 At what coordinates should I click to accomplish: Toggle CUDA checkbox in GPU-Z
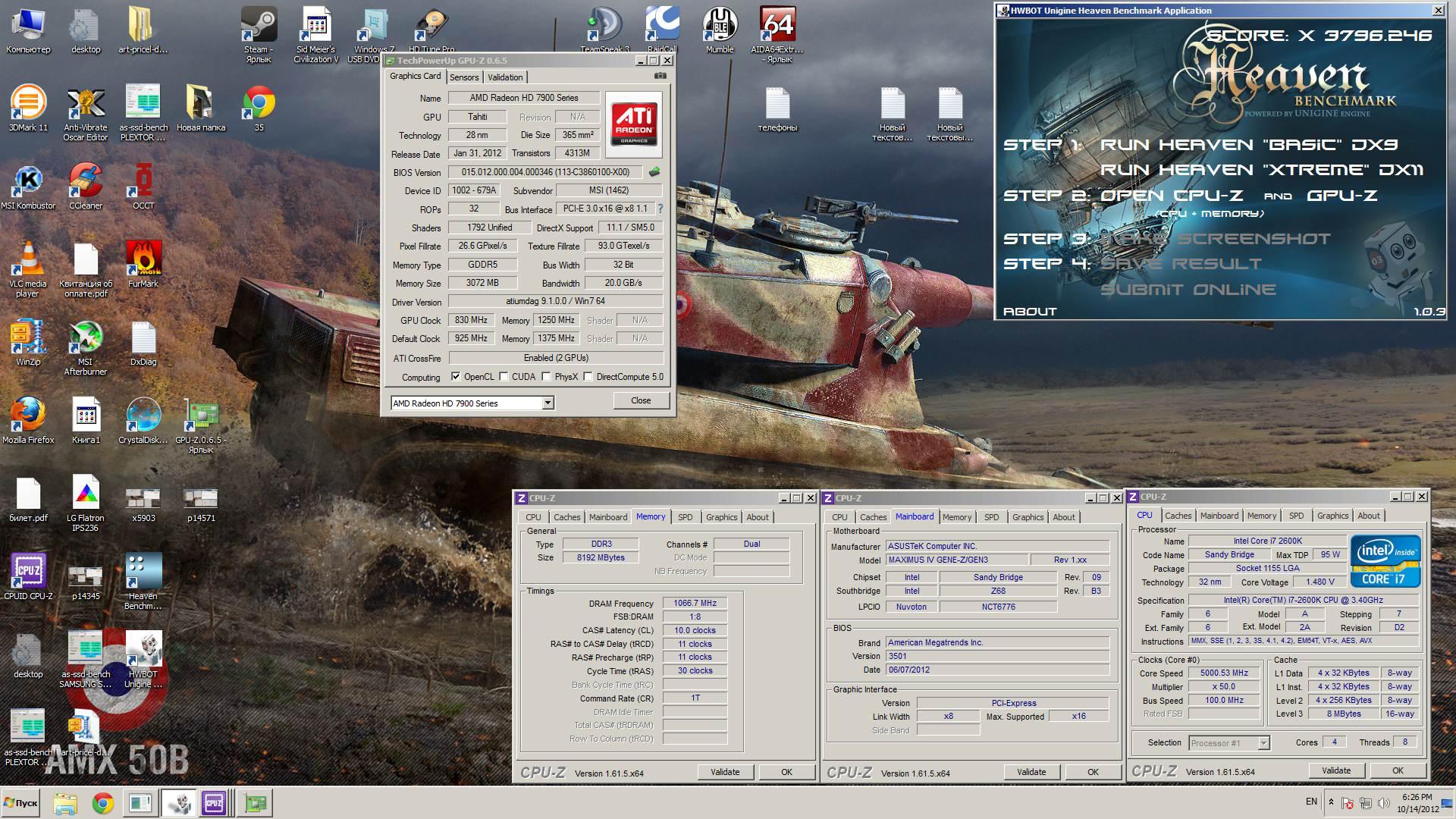pos(504,376)
